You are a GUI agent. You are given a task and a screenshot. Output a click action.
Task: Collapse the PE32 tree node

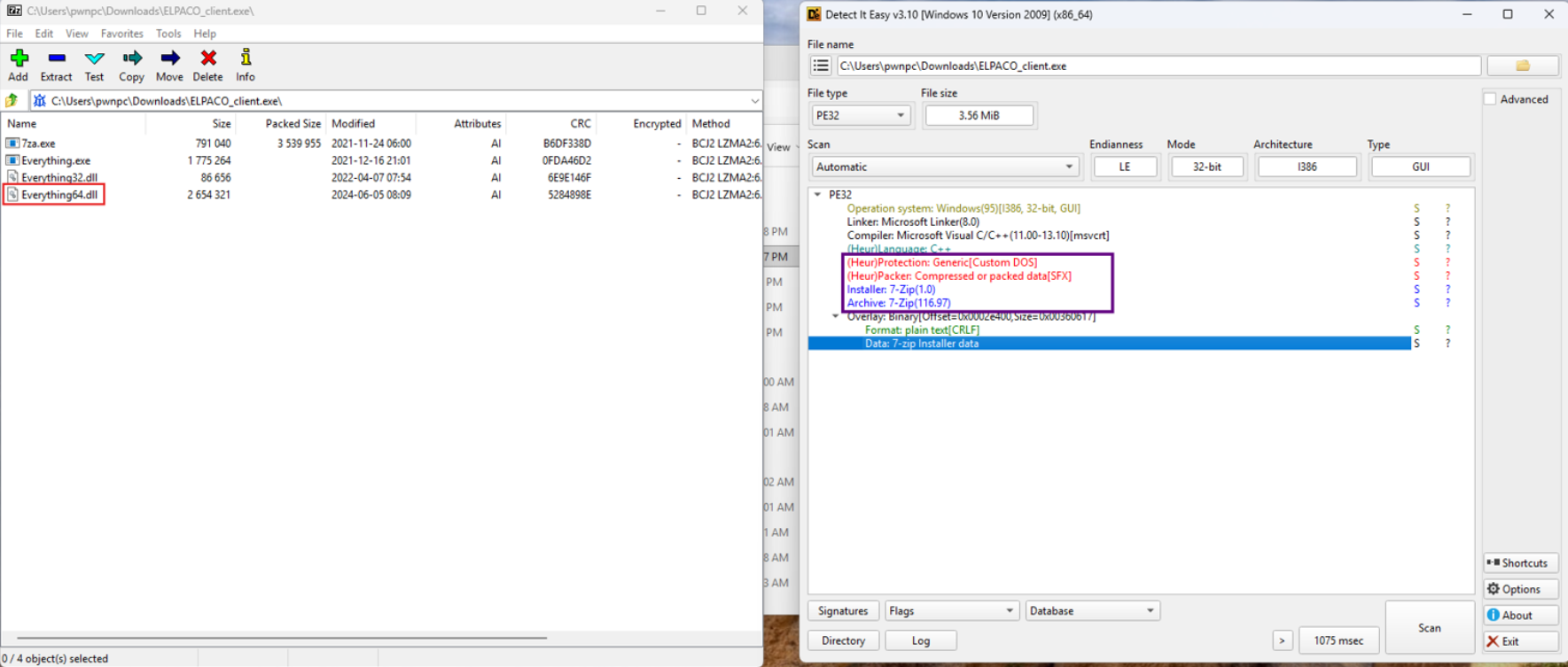817,195
